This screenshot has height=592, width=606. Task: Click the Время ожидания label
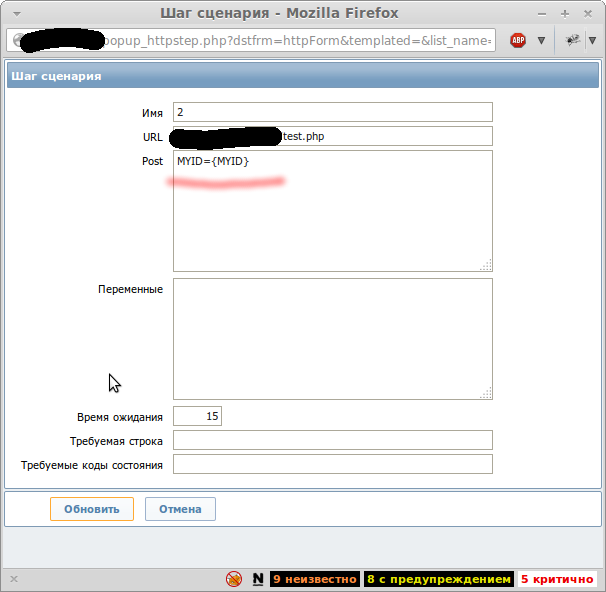120,417
